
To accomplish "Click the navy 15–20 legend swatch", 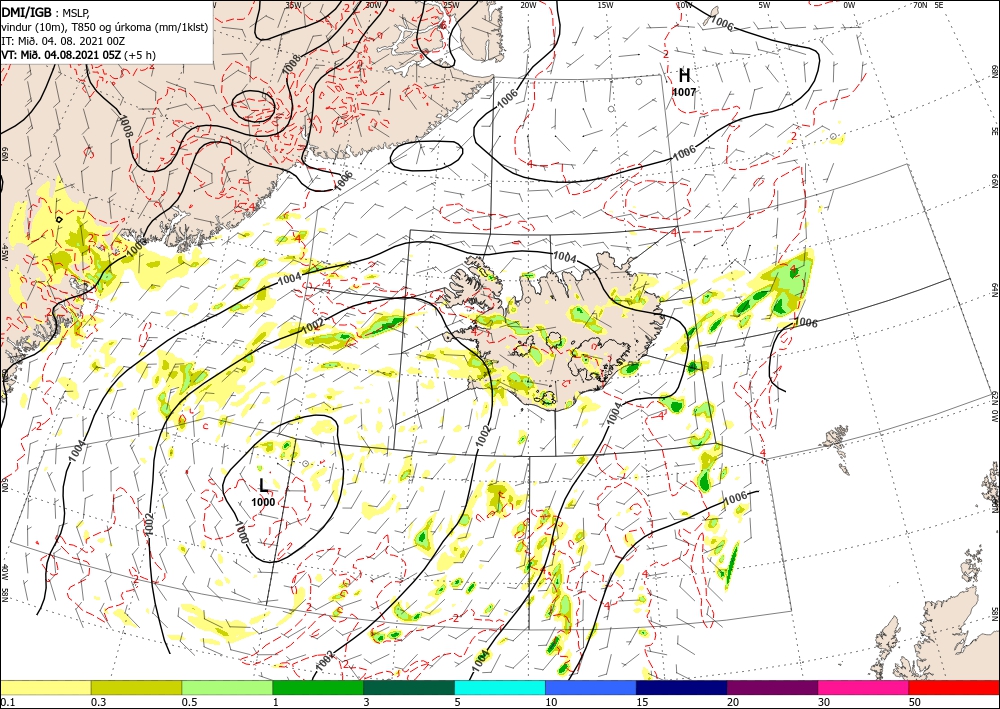I will (682, 688).
